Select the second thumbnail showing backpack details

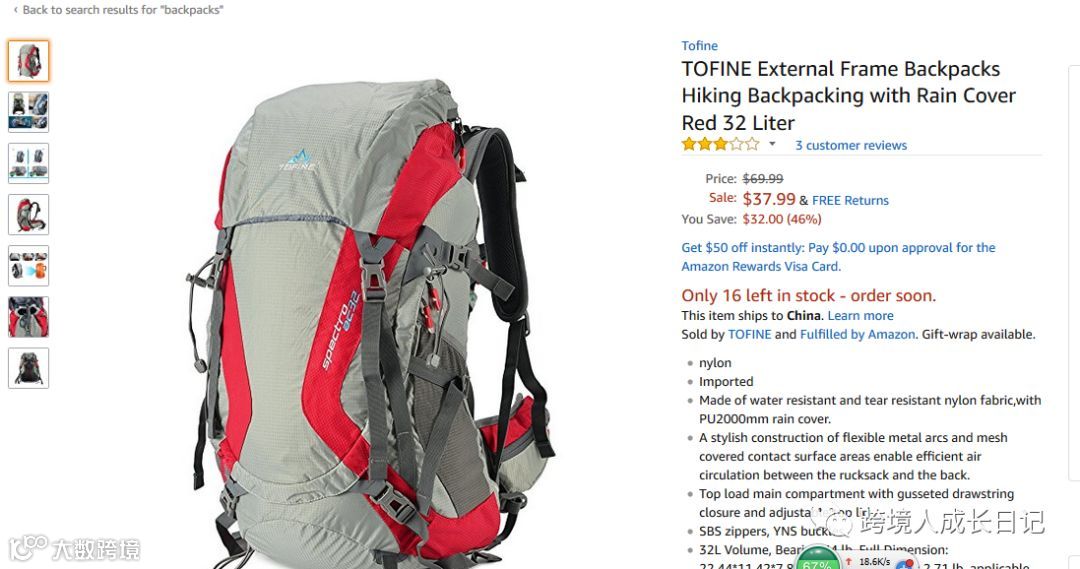28,112
